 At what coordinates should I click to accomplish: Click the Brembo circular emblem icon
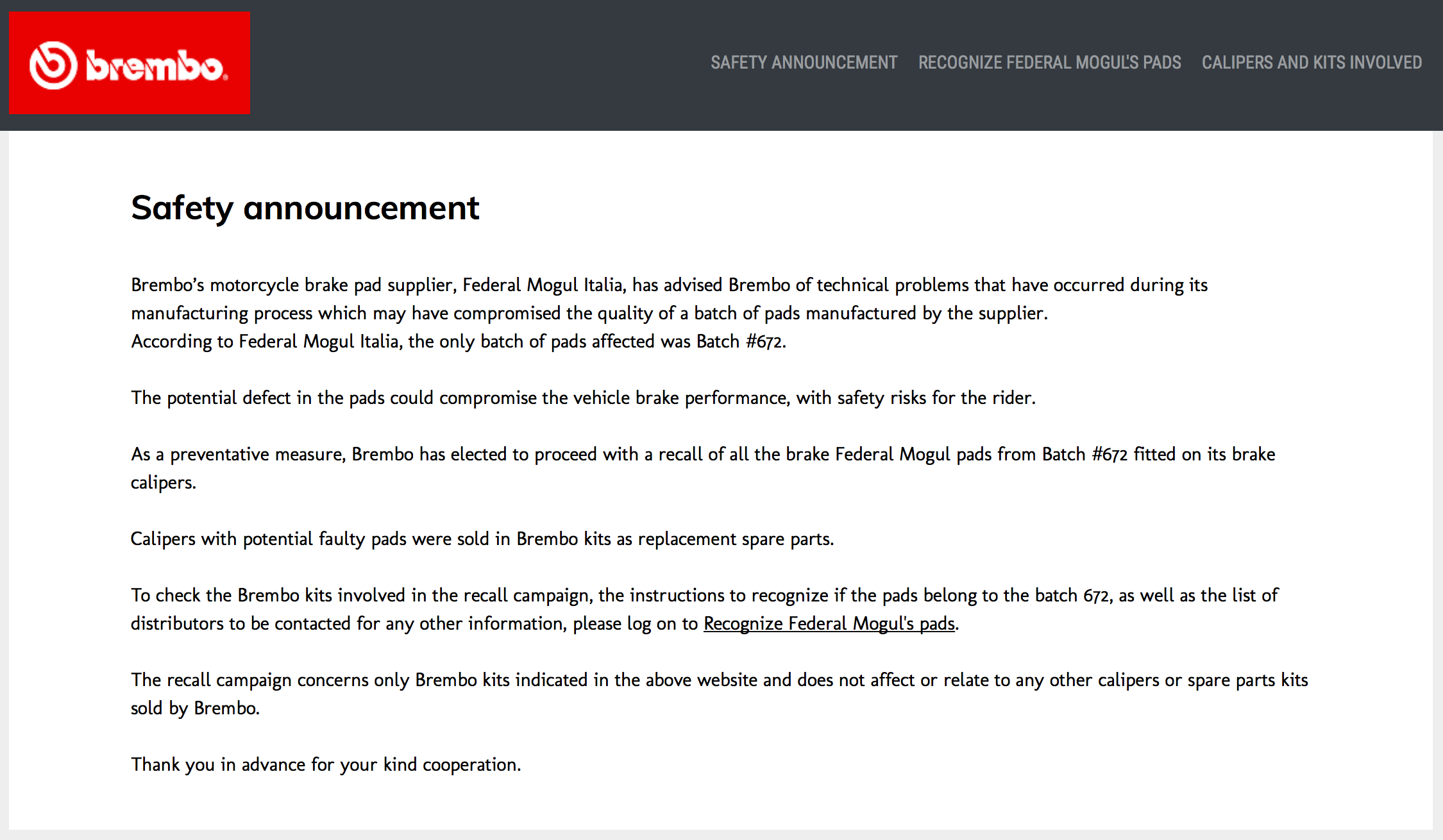(53, 65)
